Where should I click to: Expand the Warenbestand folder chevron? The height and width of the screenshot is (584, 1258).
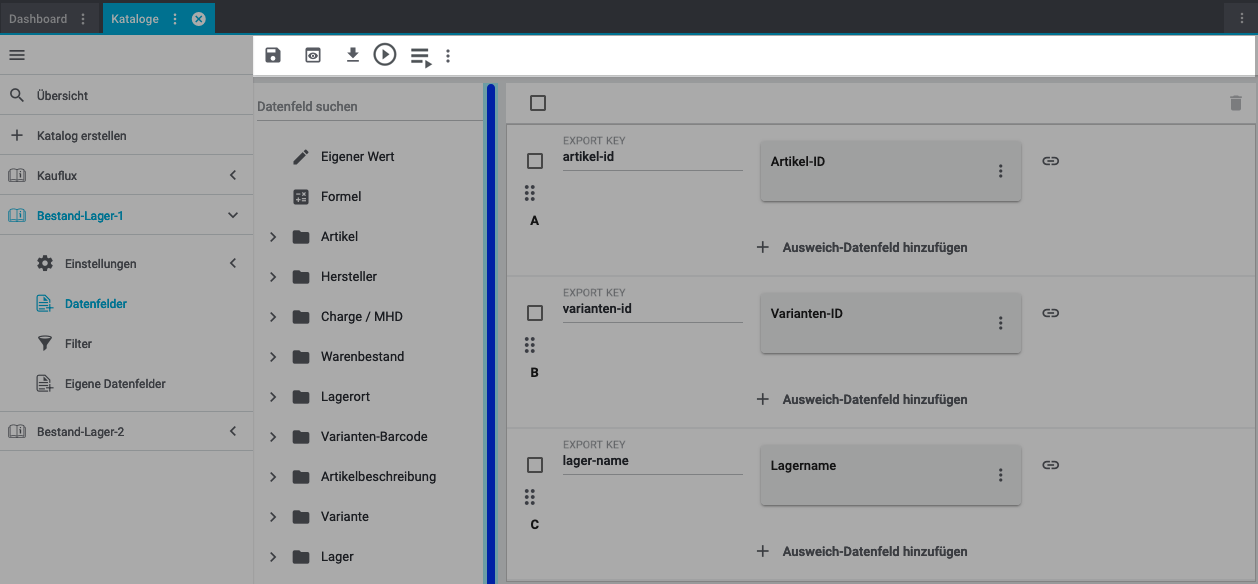coord(273,357)
